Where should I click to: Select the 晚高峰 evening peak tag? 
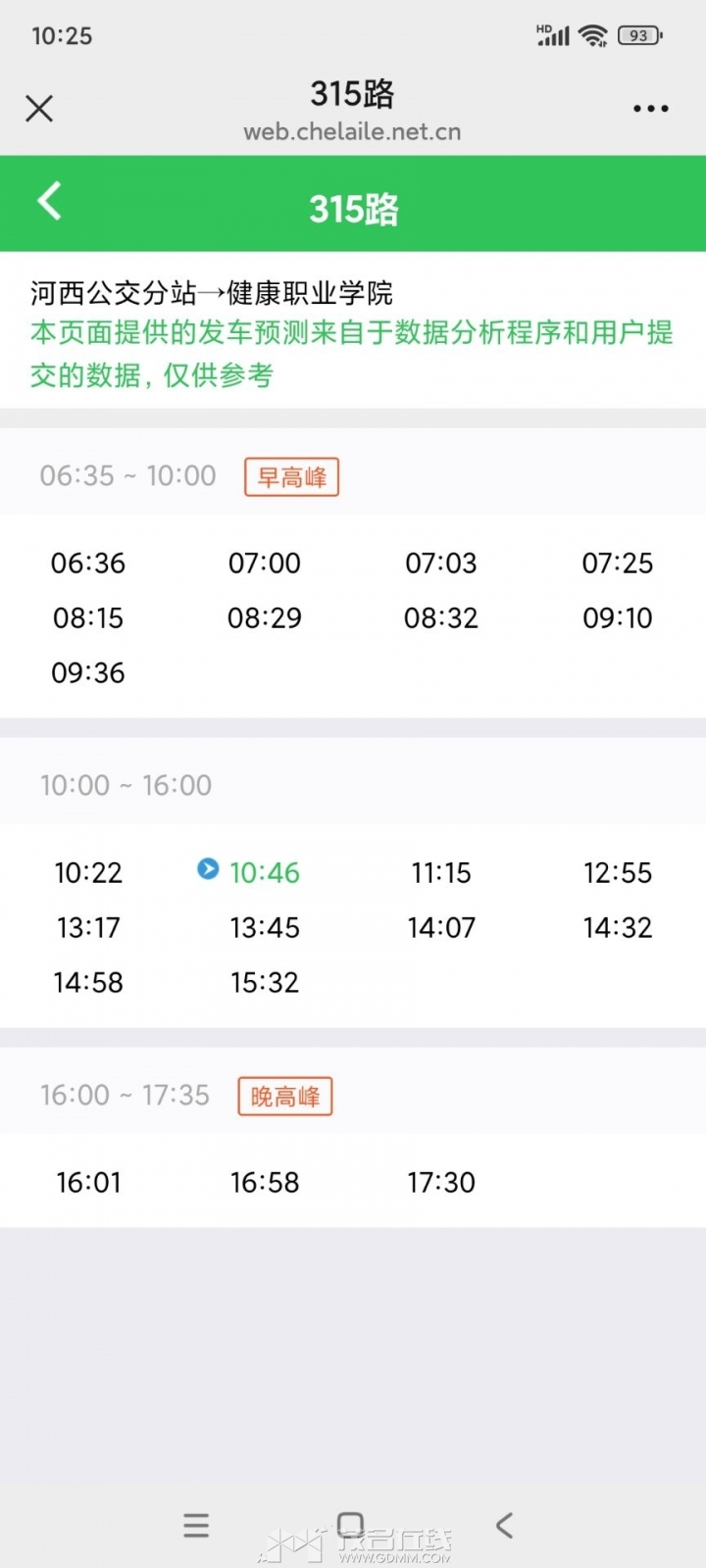(x=285, y=1096)
